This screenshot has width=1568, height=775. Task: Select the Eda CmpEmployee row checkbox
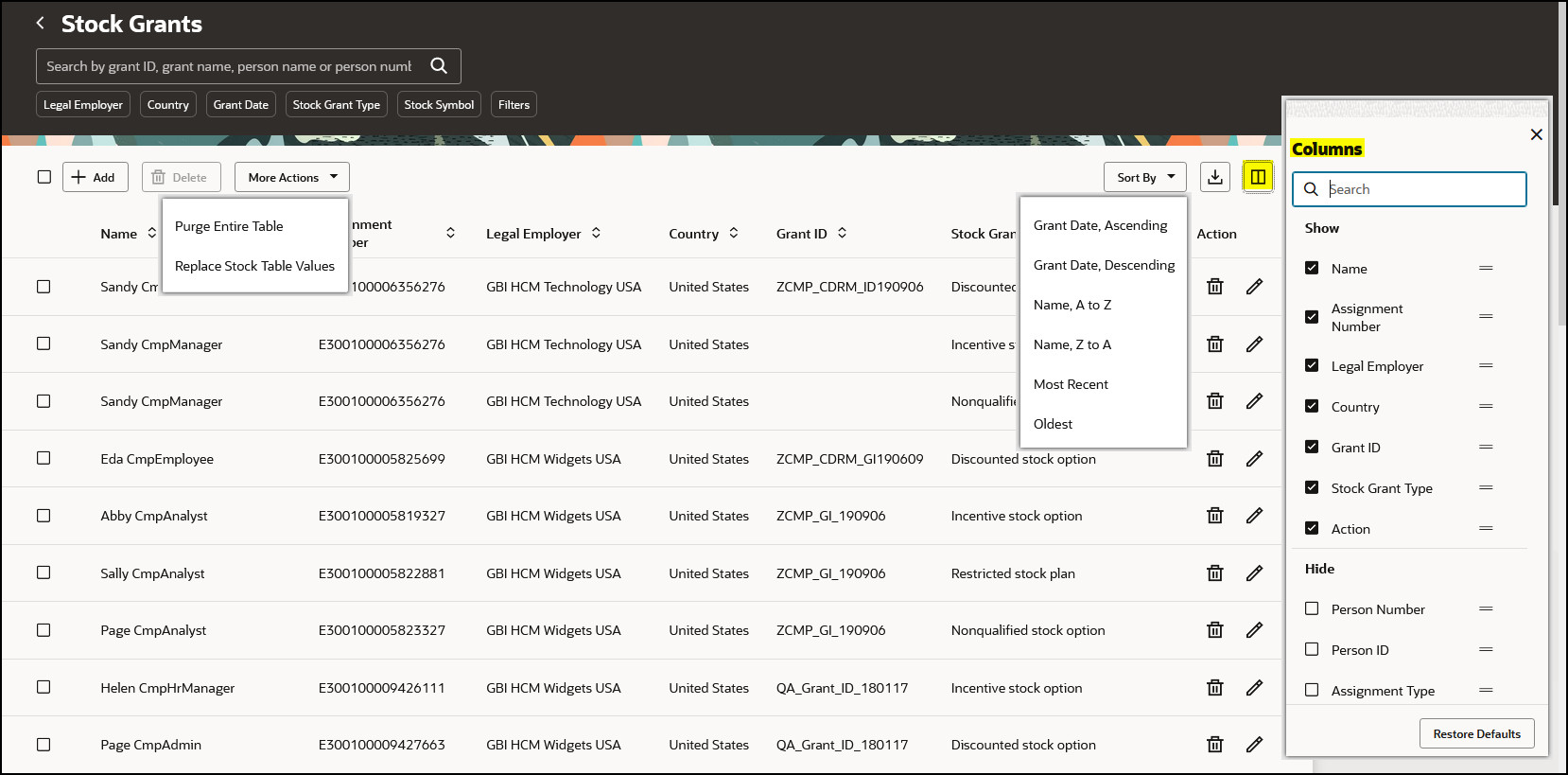coord(44,458)
